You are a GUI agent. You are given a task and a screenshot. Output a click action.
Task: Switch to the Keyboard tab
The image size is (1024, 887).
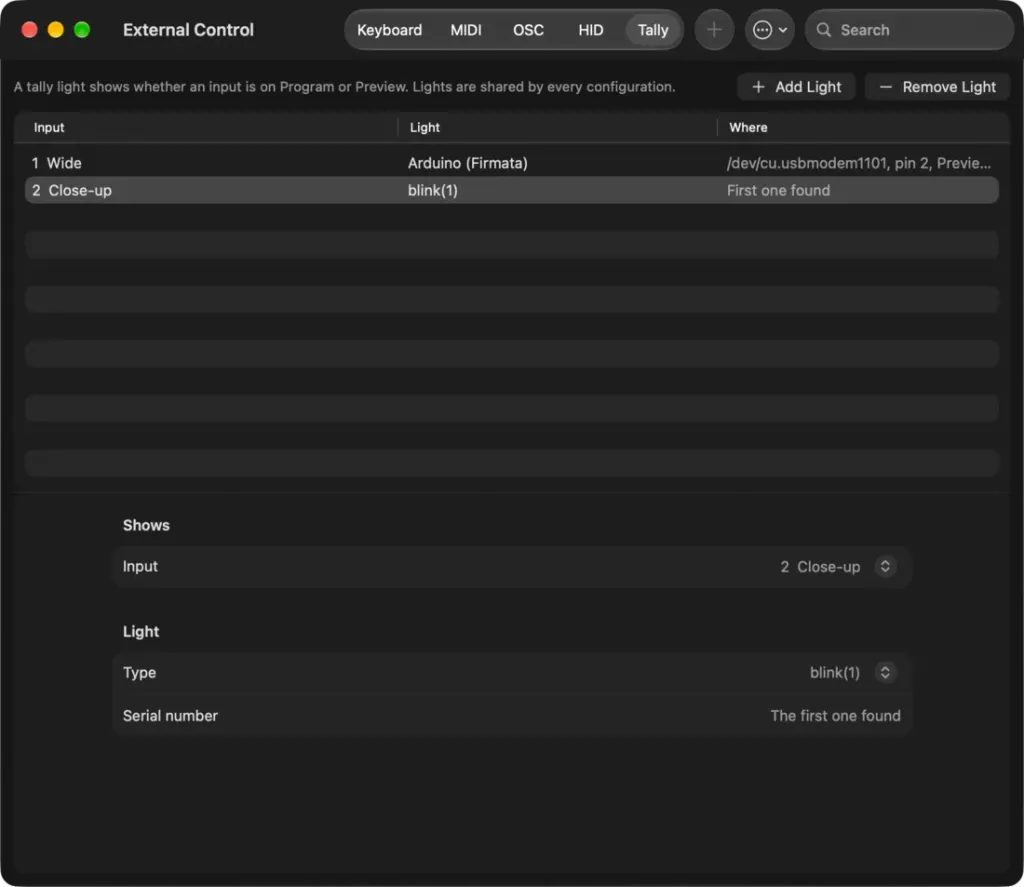[389, 30]
